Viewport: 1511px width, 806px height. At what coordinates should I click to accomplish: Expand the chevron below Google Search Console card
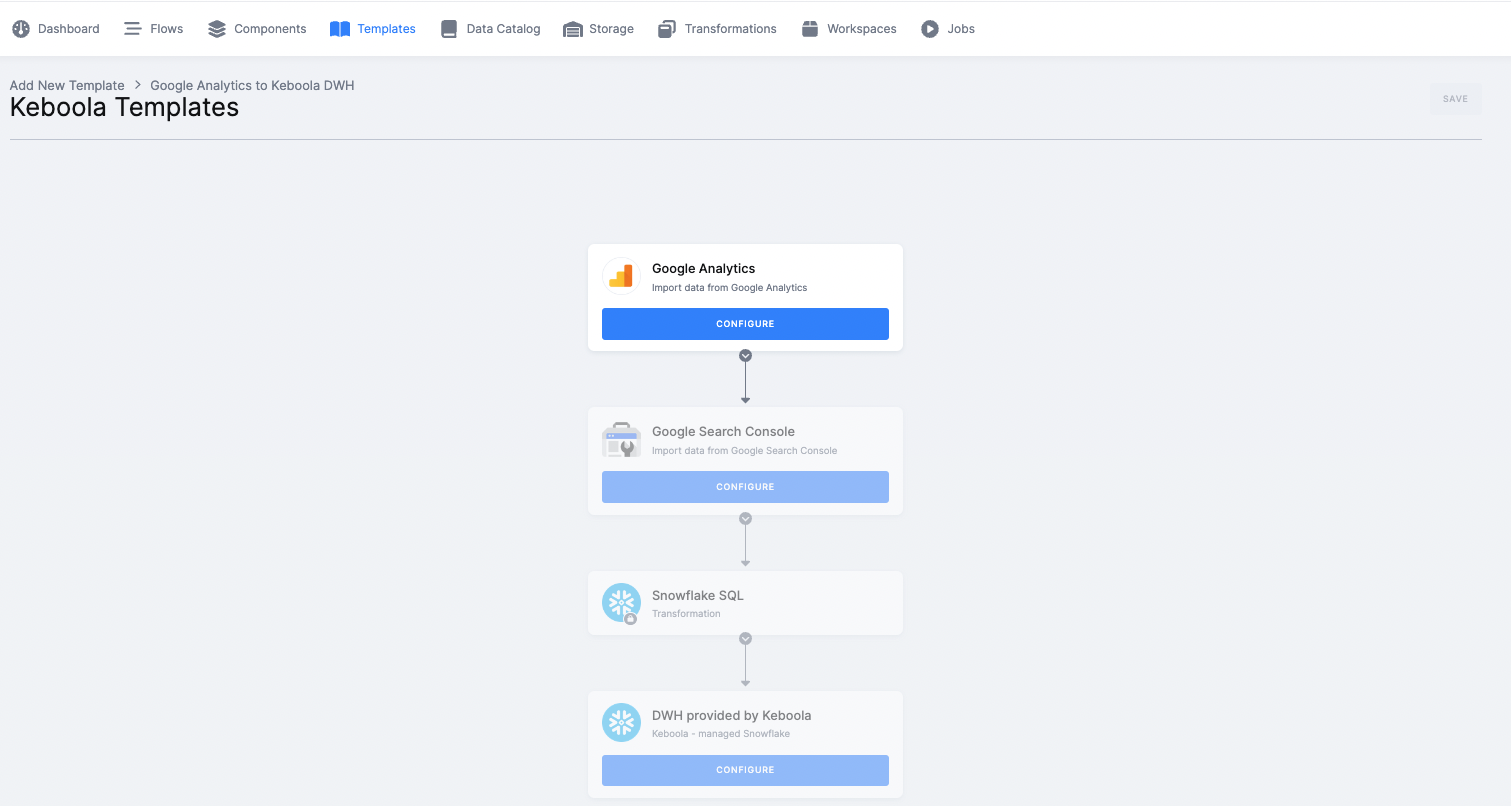pyautogui.click(x=745, y=518)
